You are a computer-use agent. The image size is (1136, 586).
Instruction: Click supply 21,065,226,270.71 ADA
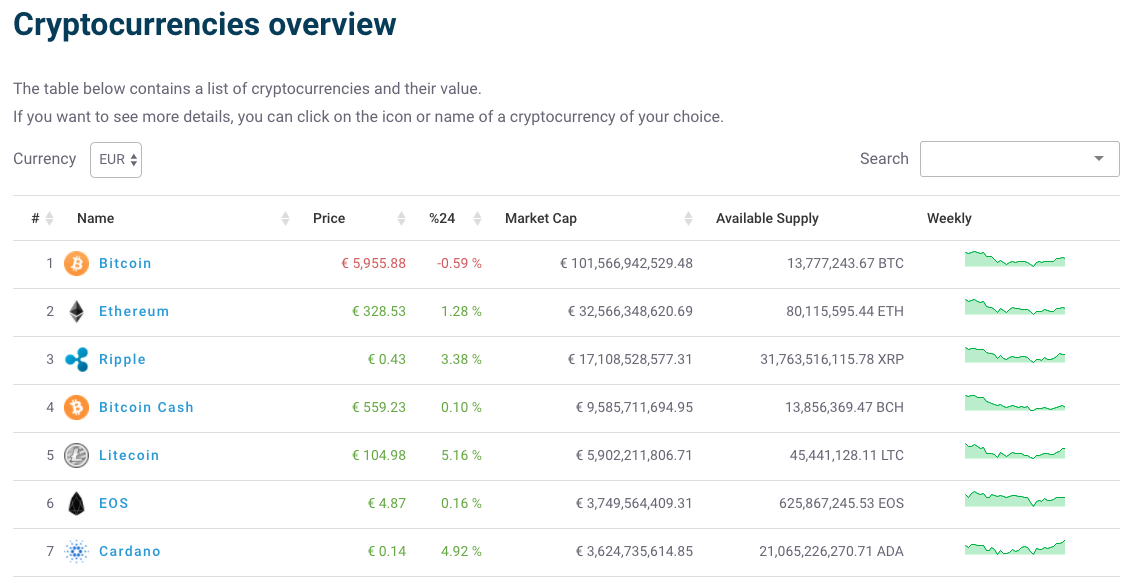832,551
